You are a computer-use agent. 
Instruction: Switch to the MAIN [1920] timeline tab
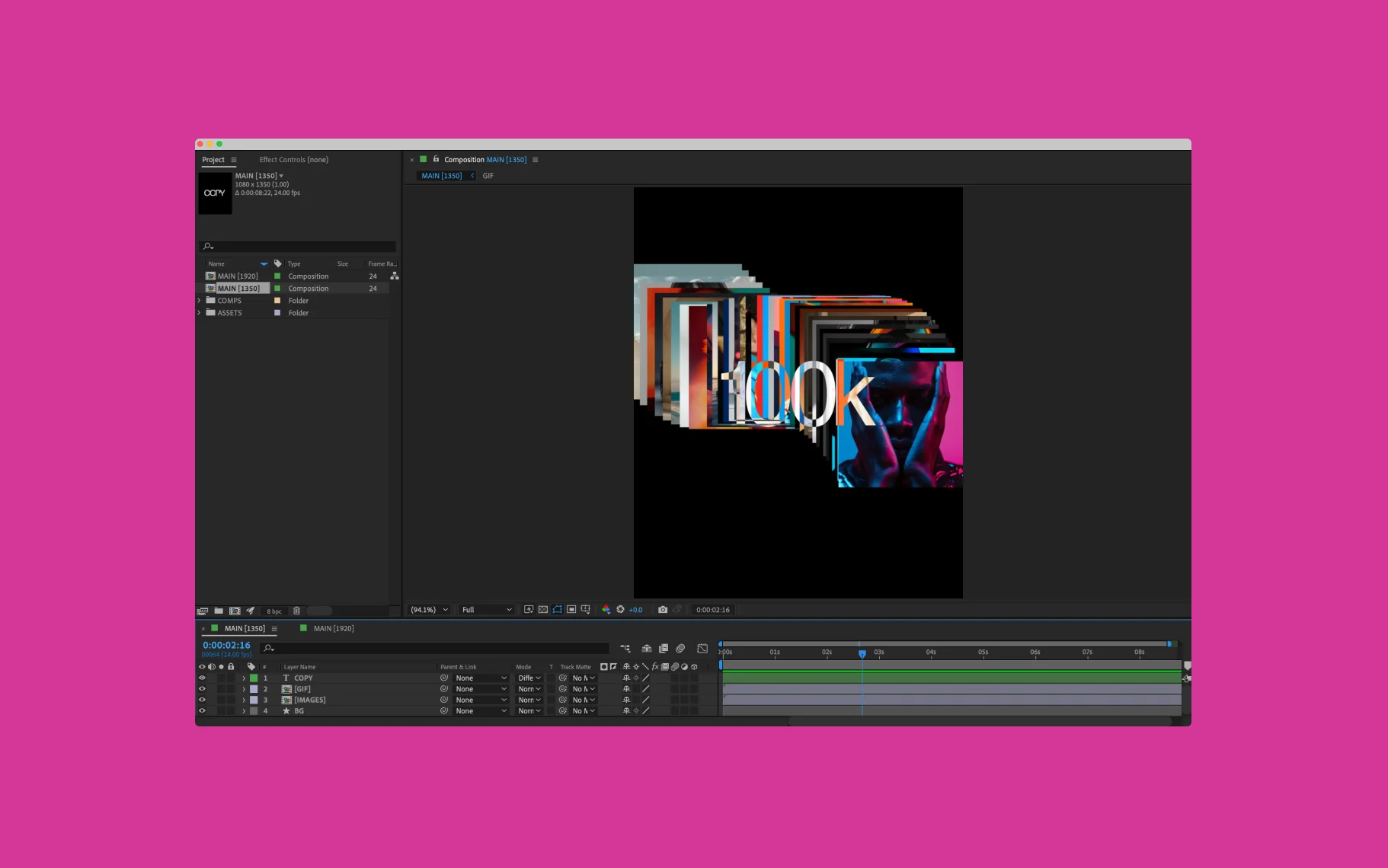click(x=333, y=628)
